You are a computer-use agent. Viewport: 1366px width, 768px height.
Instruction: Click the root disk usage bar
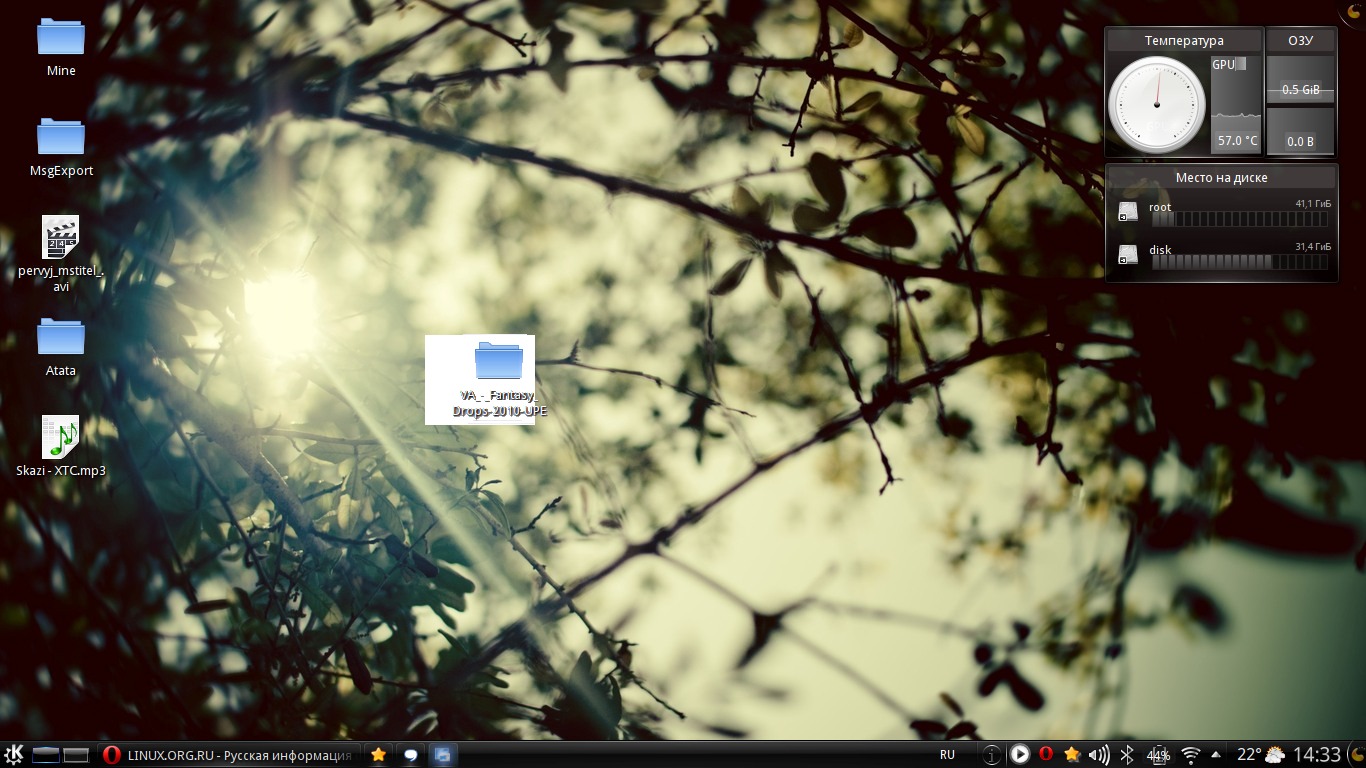pyautogui.click(x=1239, y=219)
